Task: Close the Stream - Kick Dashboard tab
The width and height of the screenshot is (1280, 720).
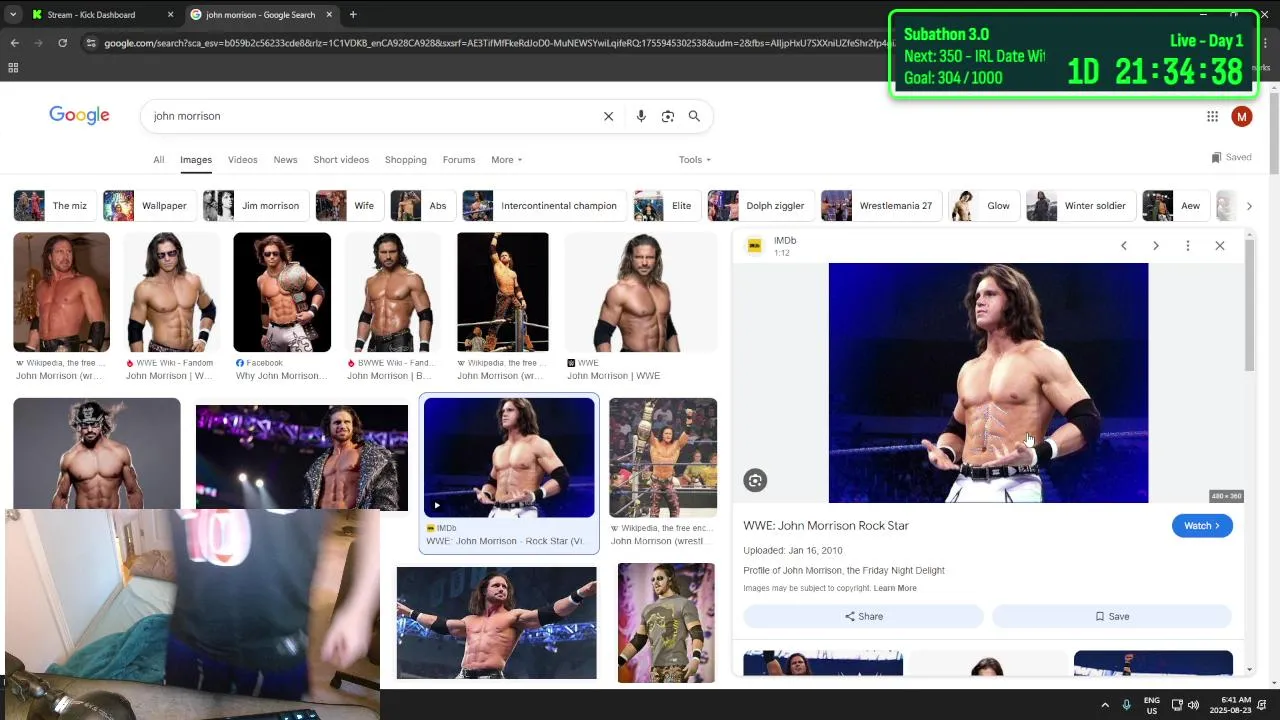Action: click(170, 15)
